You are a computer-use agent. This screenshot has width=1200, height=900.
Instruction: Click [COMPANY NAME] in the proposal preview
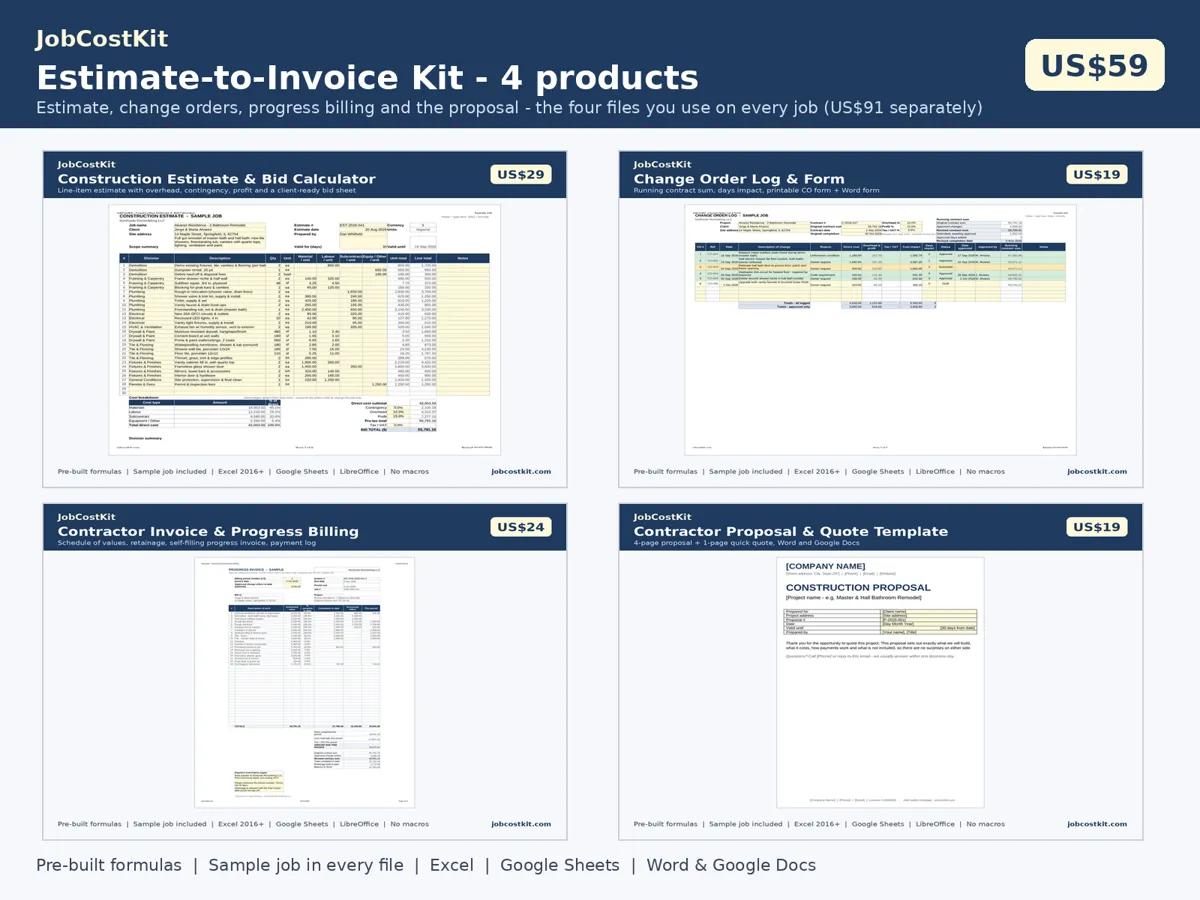[x=825, y=566]
